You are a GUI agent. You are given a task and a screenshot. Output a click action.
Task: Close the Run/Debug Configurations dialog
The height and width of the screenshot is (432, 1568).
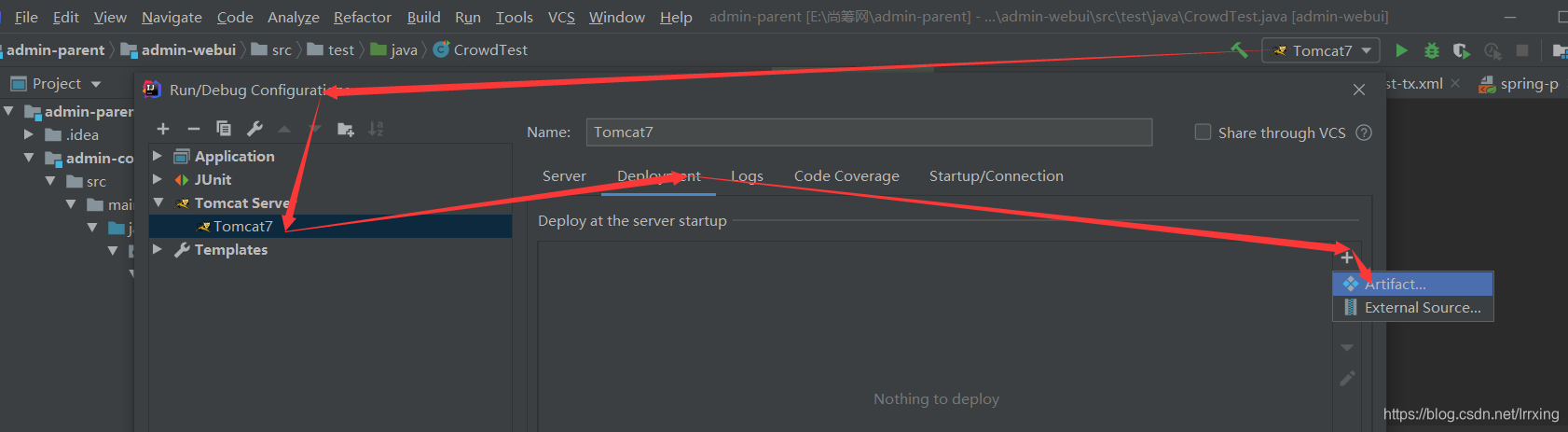[x=1359, y=90]
